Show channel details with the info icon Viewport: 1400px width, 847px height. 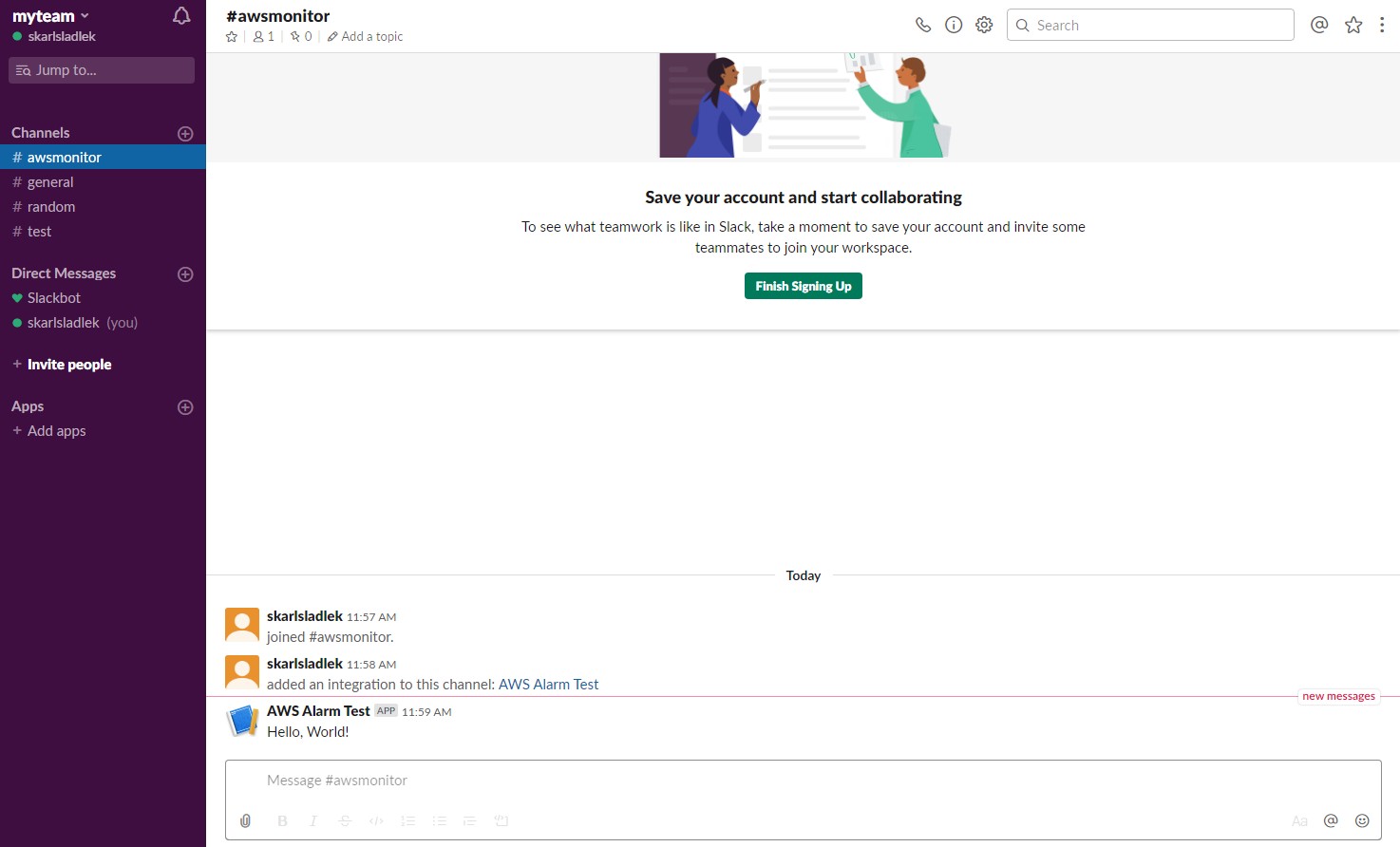coord(954,25)
